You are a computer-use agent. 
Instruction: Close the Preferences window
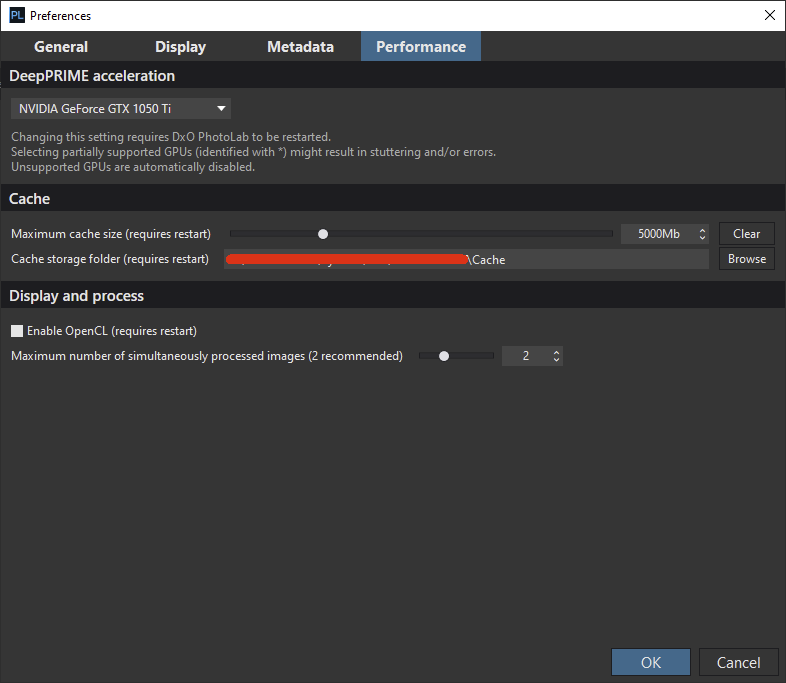coord(770,16)
